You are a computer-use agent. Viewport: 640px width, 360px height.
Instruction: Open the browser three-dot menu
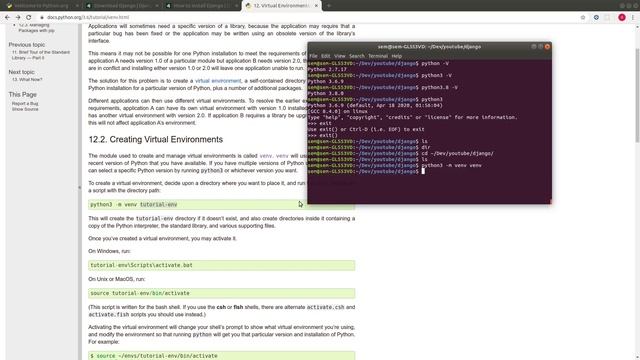tap(633, 17)
